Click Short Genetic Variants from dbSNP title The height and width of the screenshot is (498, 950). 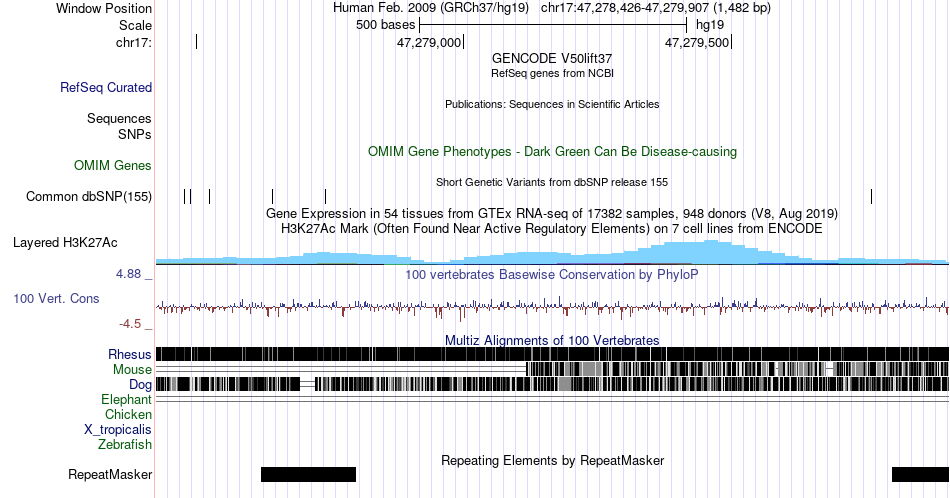(x=552, y=182)
